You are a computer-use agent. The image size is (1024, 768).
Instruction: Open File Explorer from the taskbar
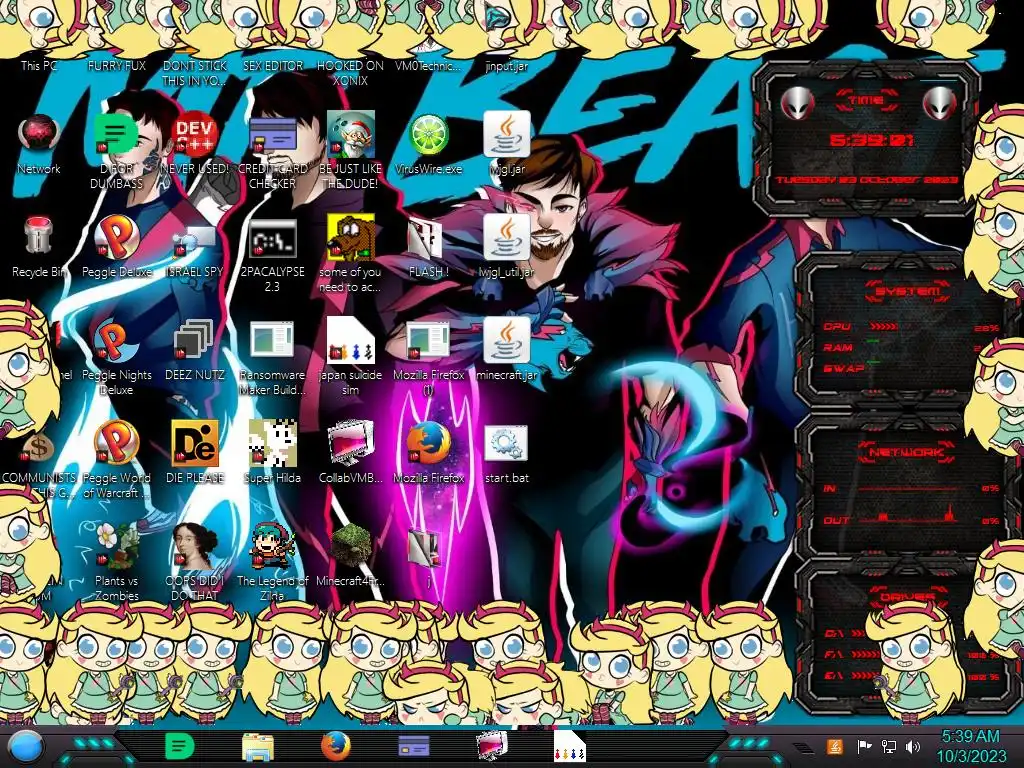[258, 747]
